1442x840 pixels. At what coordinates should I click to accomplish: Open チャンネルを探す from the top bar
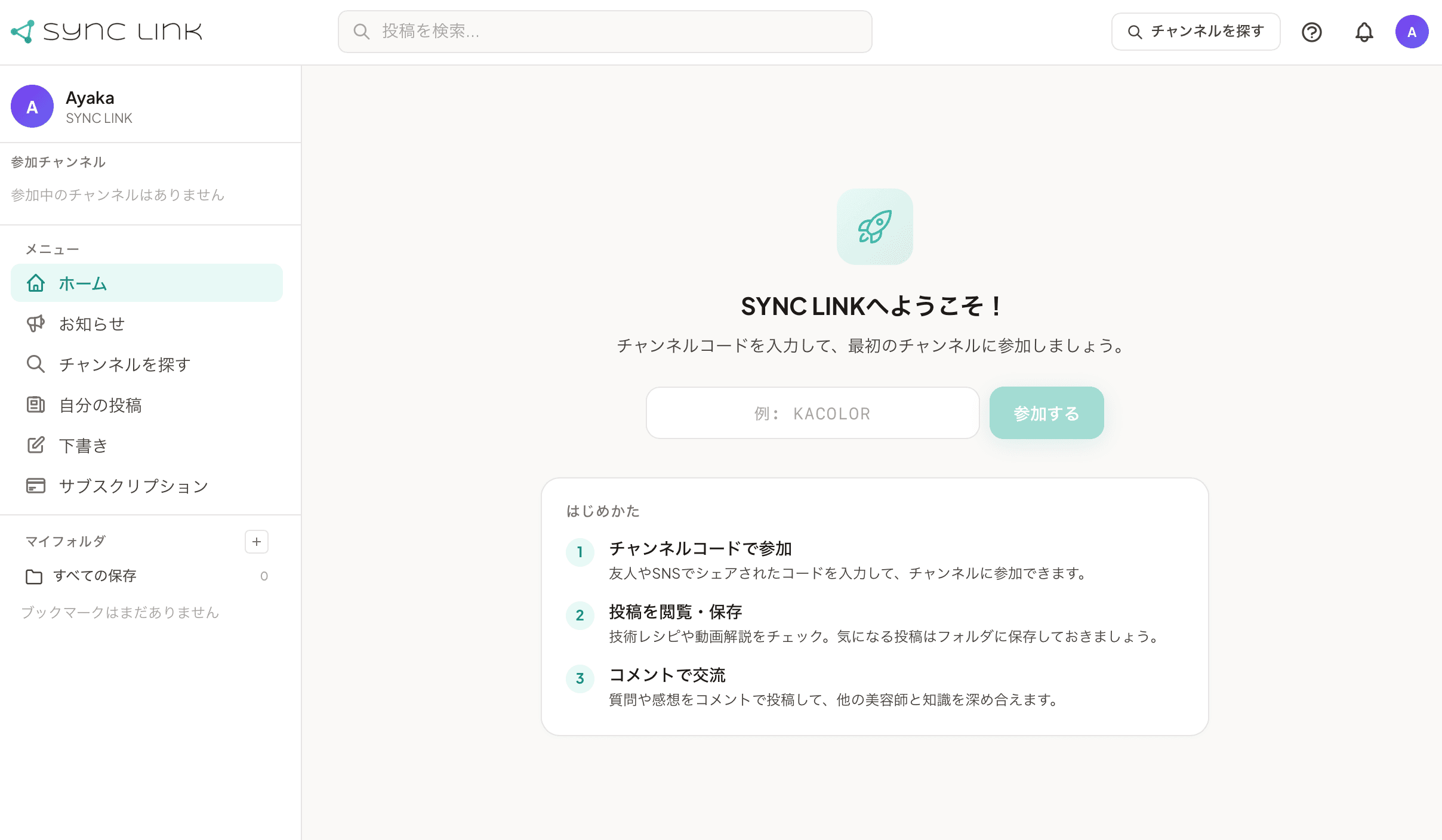[1195, 31]
